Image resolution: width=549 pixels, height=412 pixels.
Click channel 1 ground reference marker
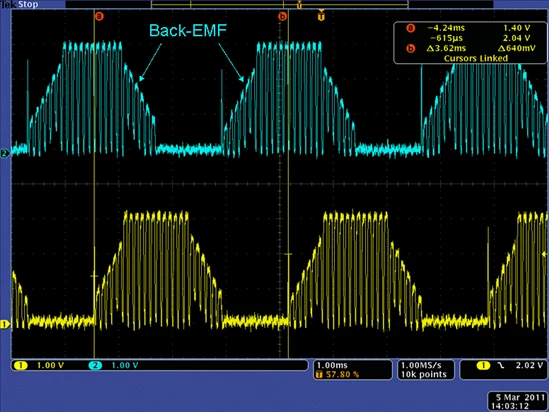pos(5,324)
